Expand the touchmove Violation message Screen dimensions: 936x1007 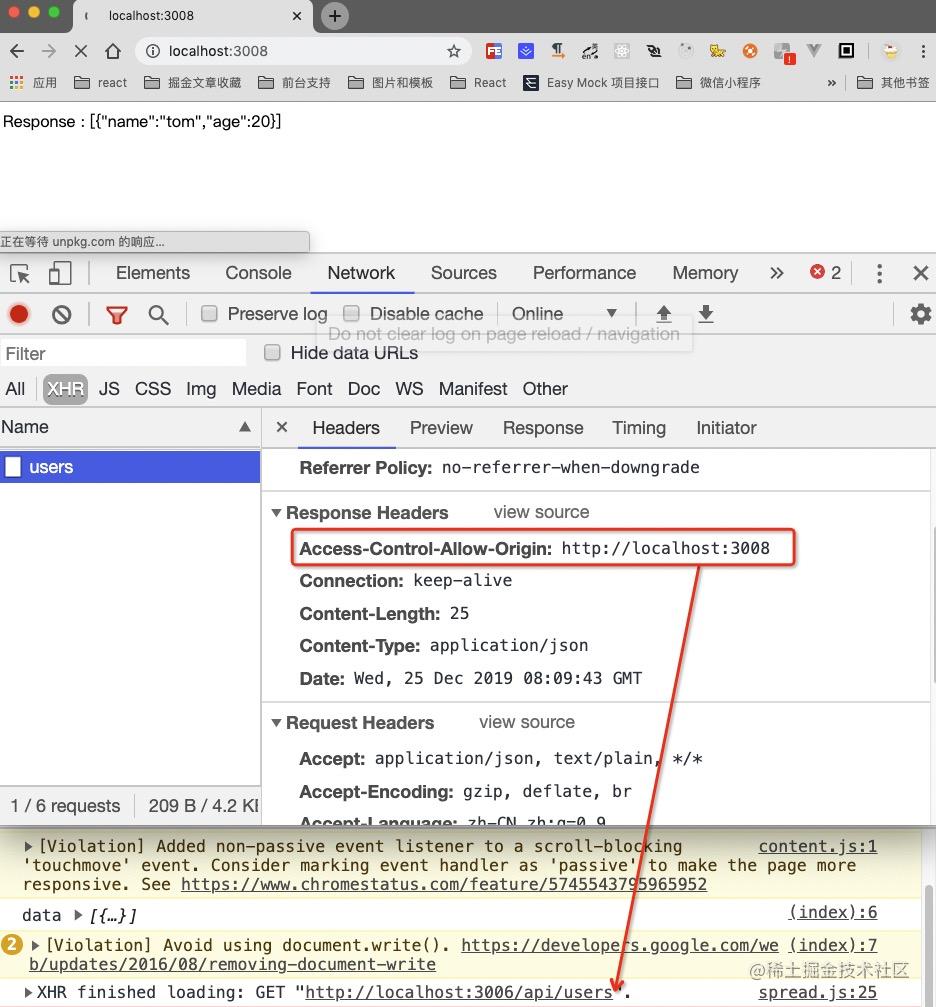pos(28,846)
